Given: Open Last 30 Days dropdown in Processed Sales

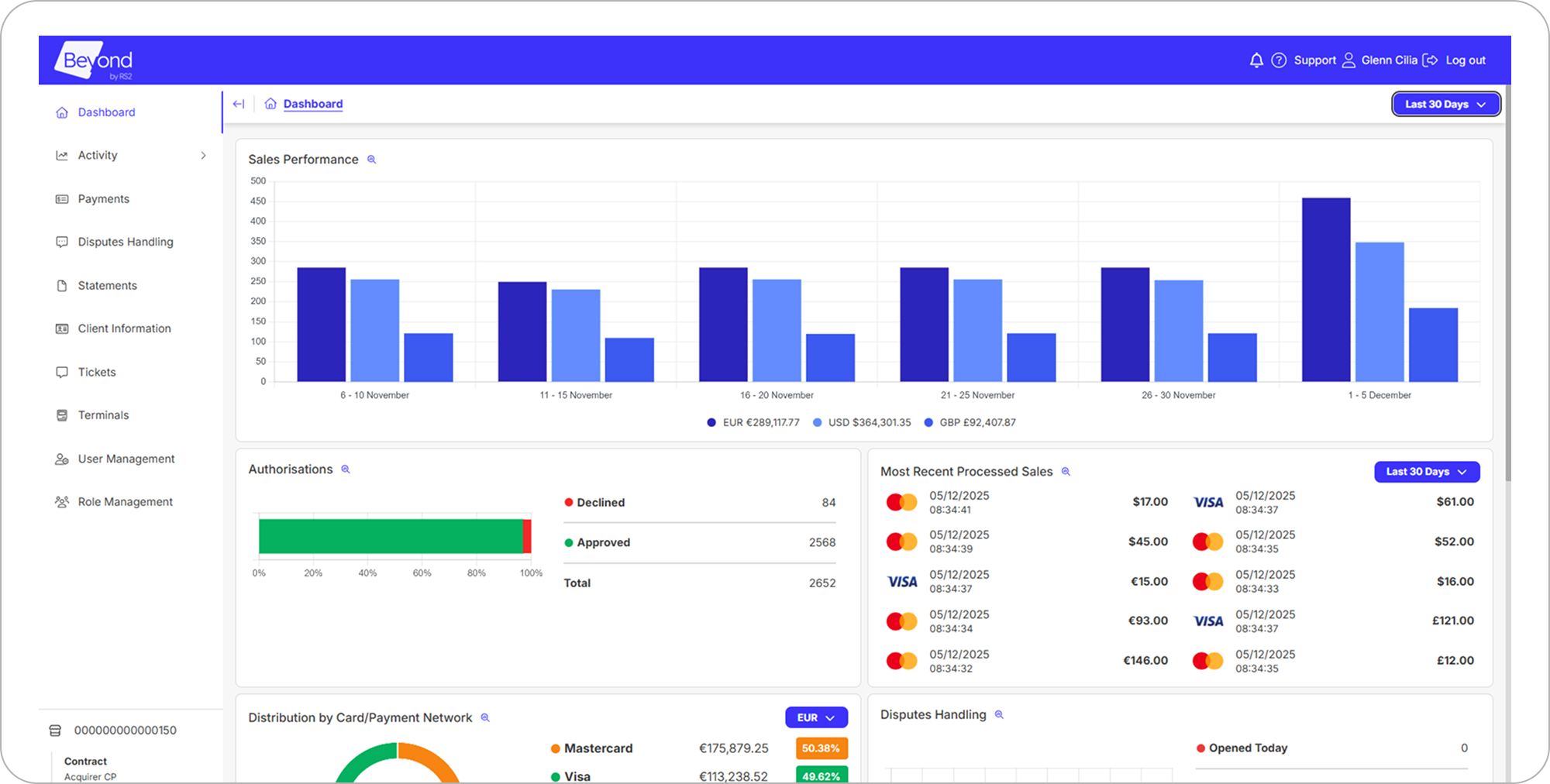Looking at the screenshot, I should pyautogui.click(x=1426, y=472).
